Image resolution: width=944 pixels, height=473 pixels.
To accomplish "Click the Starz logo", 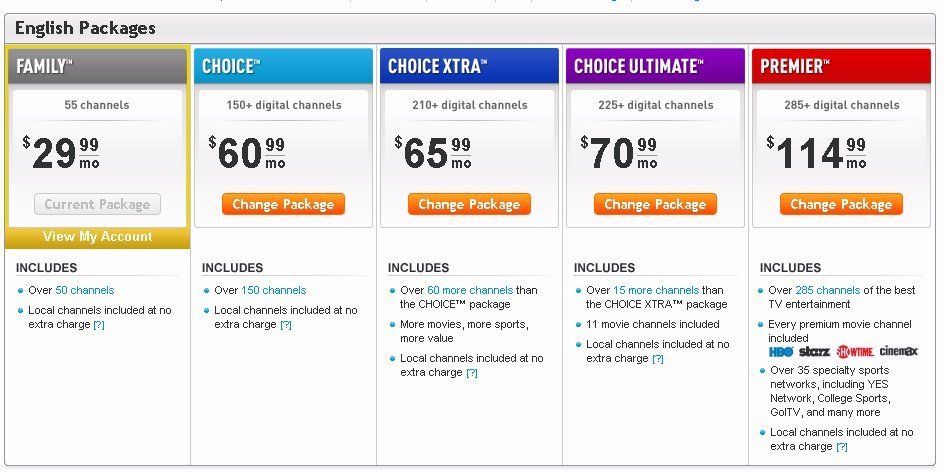I will pyautogui.click(x=815, y=352).
